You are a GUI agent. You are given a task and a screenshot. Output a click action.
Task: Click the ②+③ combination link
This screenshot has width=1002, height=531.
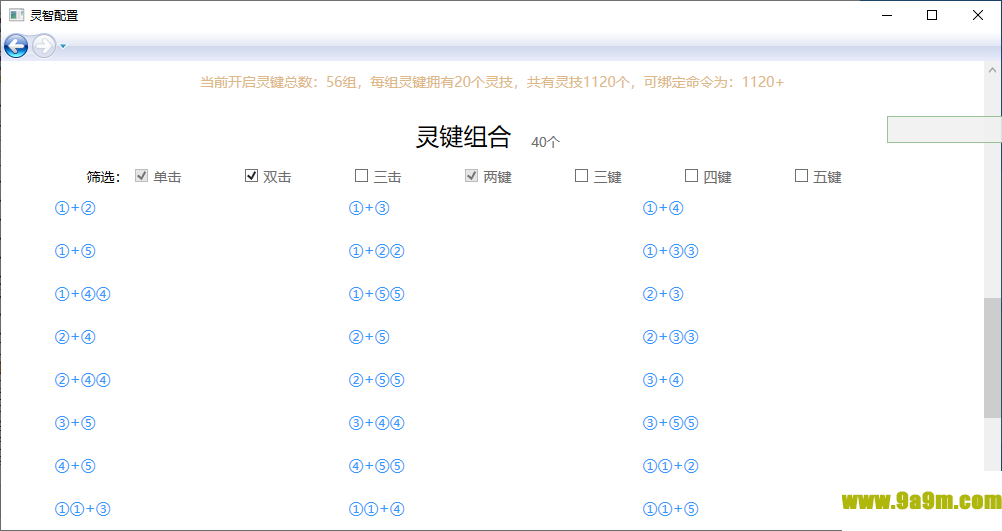pyautogui.click(x=663, y=294)
